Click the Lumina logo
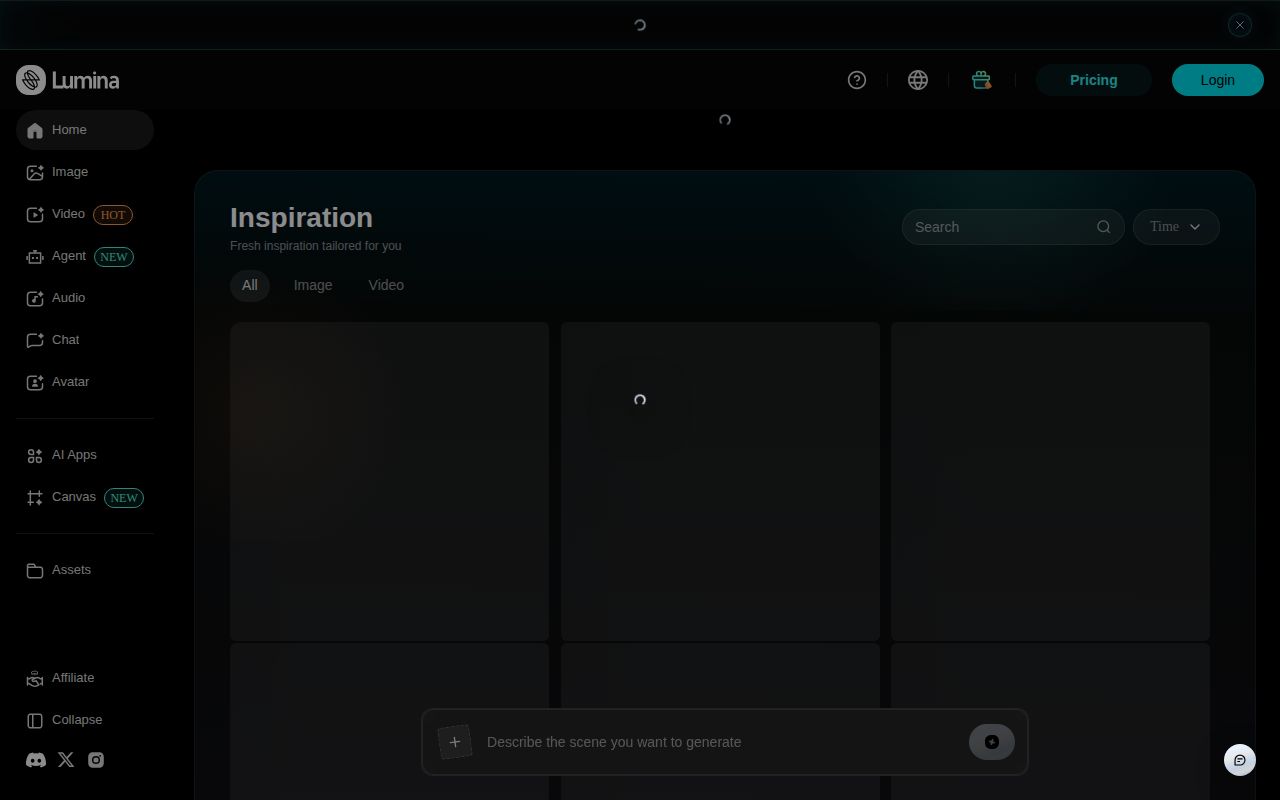Viewport: 1280px width, 800px height. coord(68,80)
